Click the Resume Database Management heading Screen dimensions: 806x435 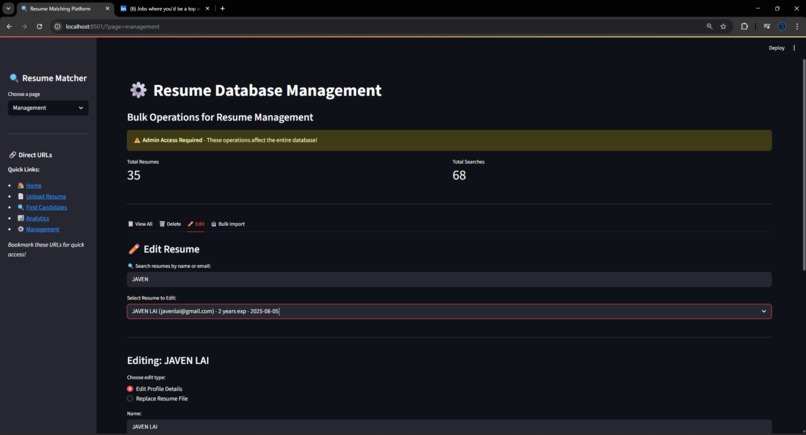[x=267, y=90]
